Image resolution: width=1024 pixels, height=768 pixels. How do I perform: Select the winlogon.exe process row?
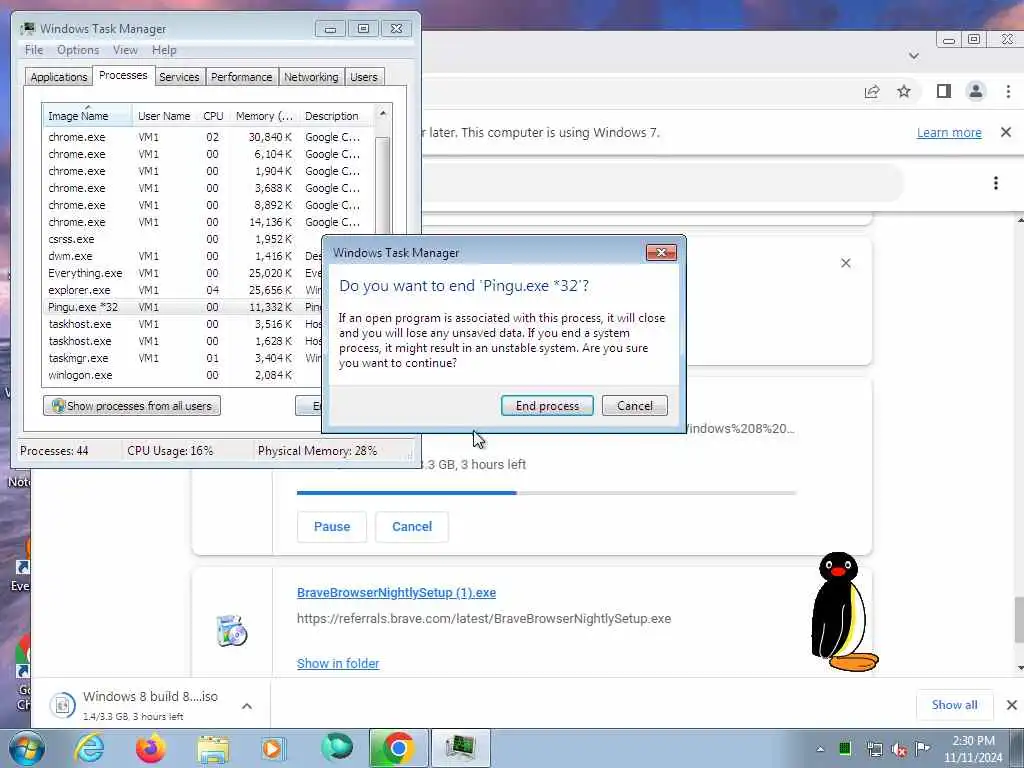(184, 375)
